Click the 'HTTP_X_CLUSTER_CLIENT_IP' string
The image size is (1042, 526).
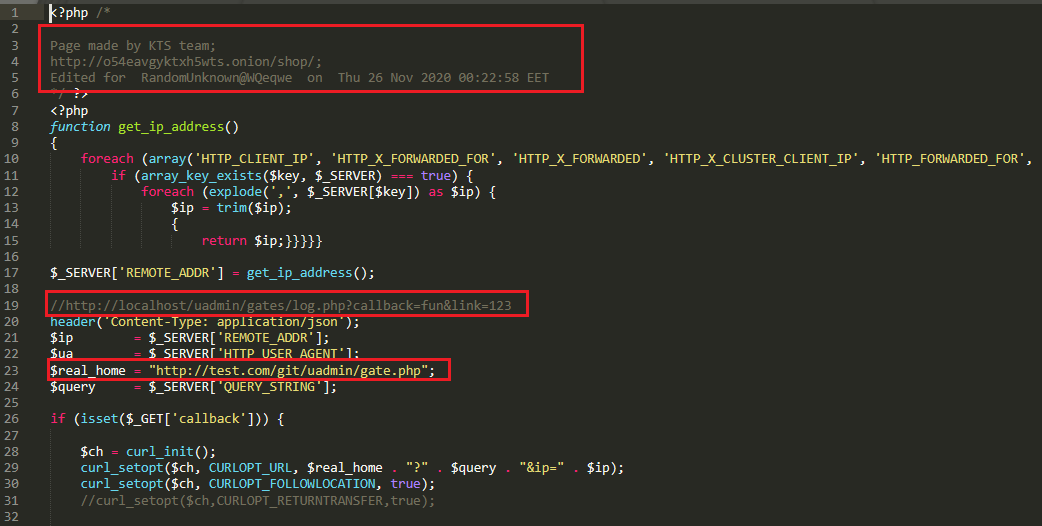tap(761, 158)
